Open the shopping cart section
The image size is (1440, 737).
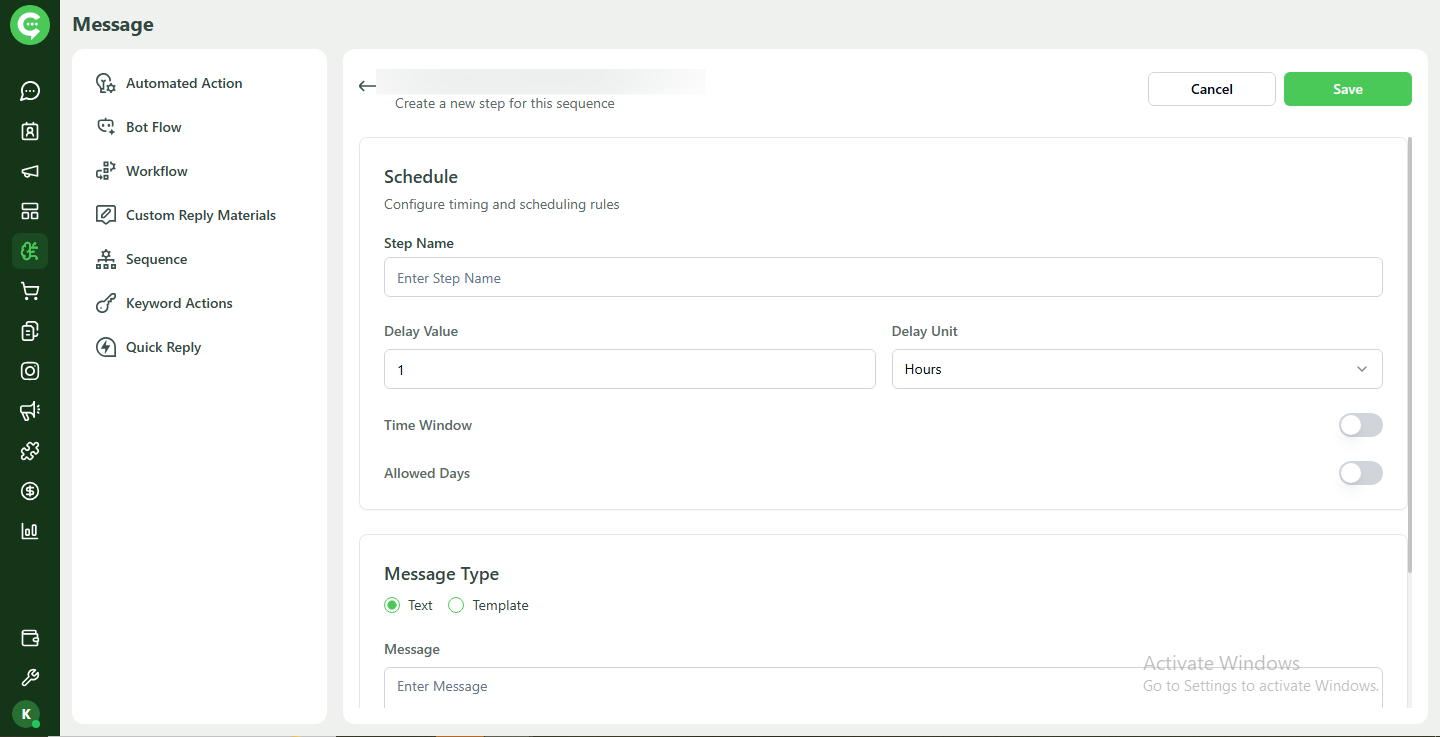tap(29, 291)
